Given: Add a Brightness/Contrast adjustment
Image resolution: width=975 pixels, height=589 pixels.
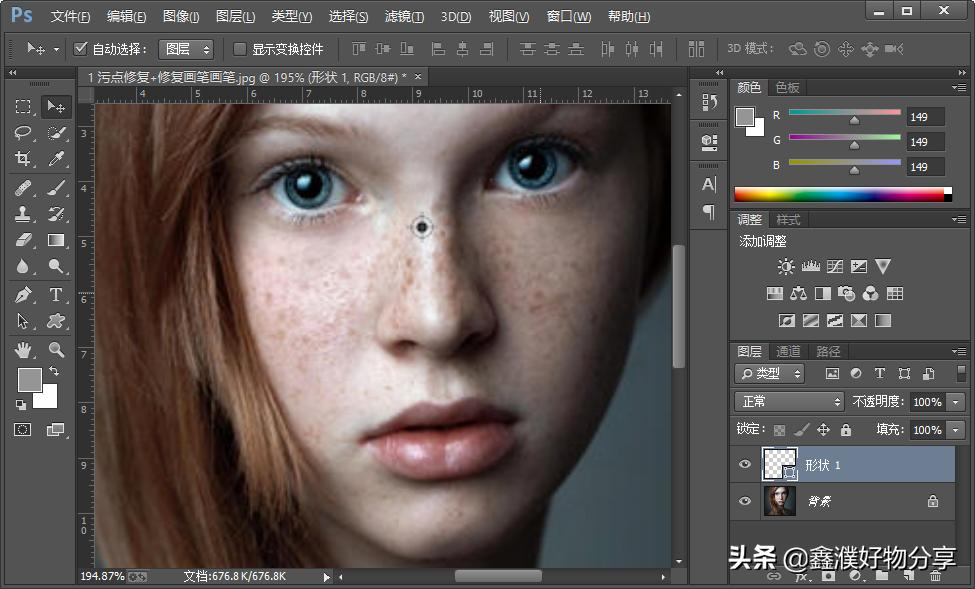Looking at the screenshot, I should coord(786,267).
